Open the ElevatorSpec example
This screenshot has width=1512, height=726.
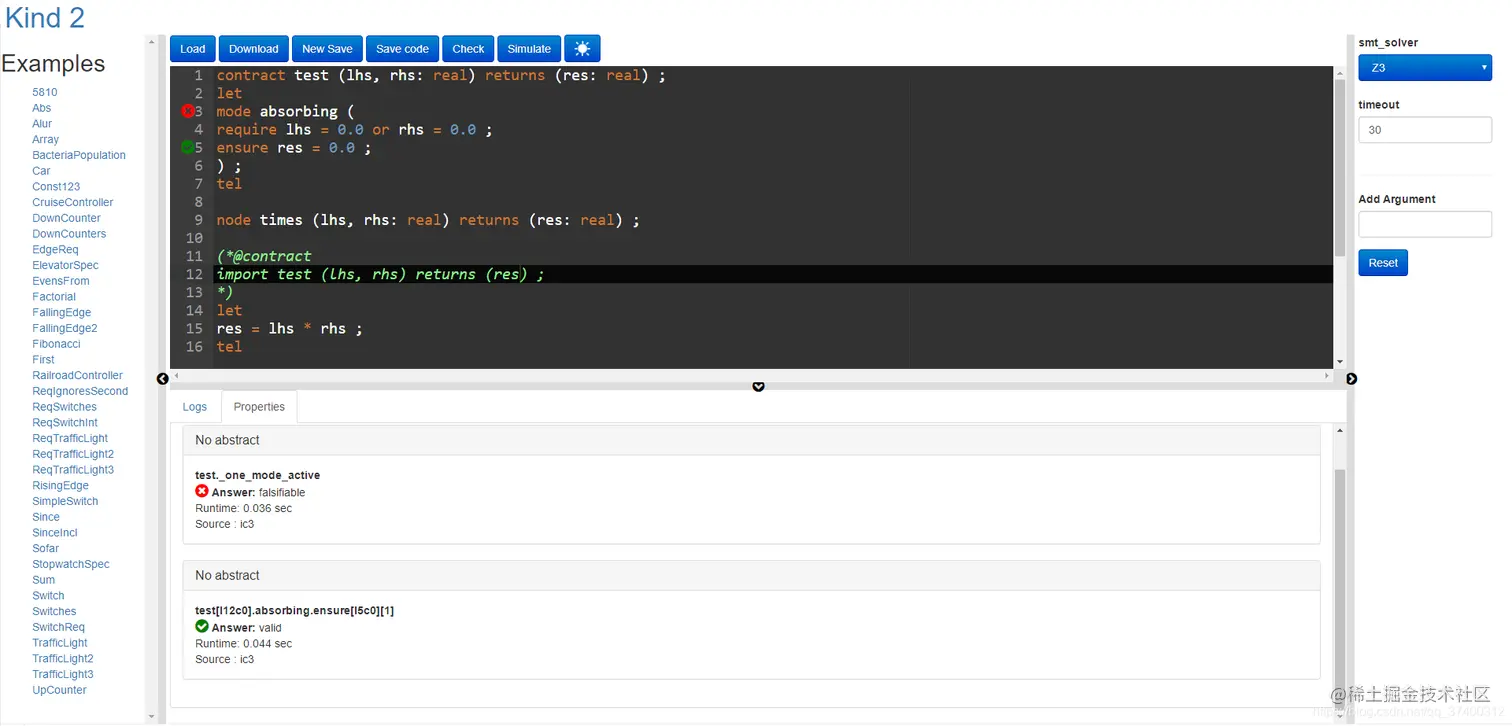point(66,265)
